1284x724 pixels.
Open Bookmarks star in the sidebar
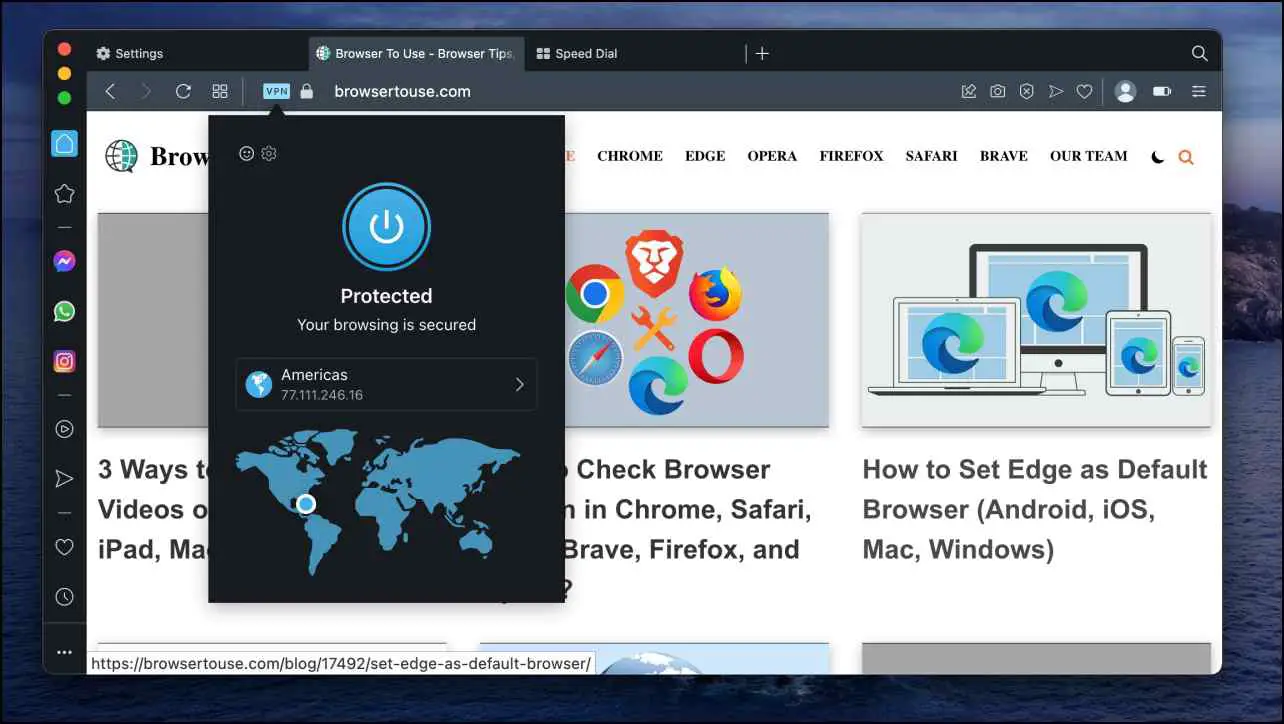click(64, 194)
